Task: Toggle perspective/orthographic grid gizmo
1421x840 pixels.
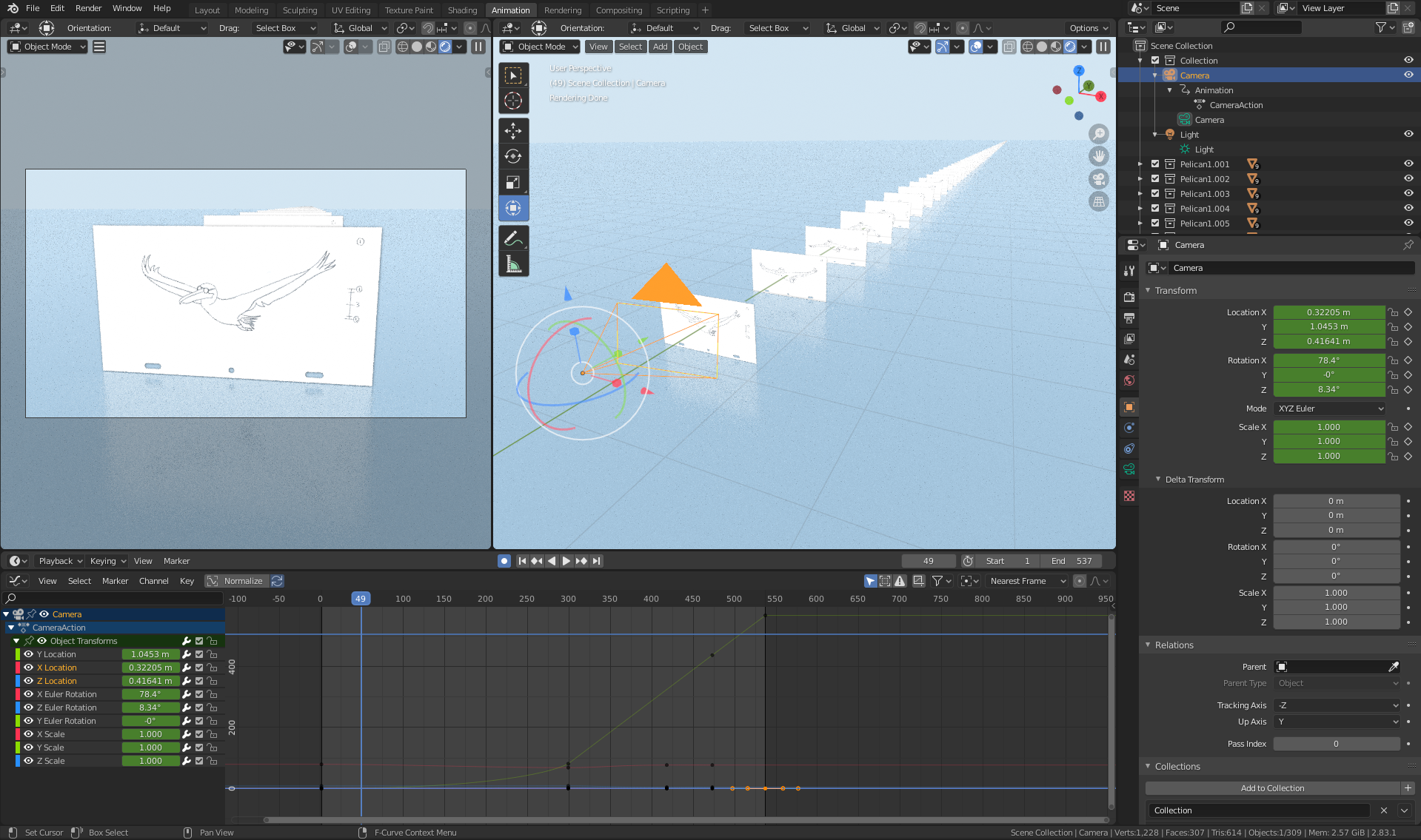Action: 1099,201
